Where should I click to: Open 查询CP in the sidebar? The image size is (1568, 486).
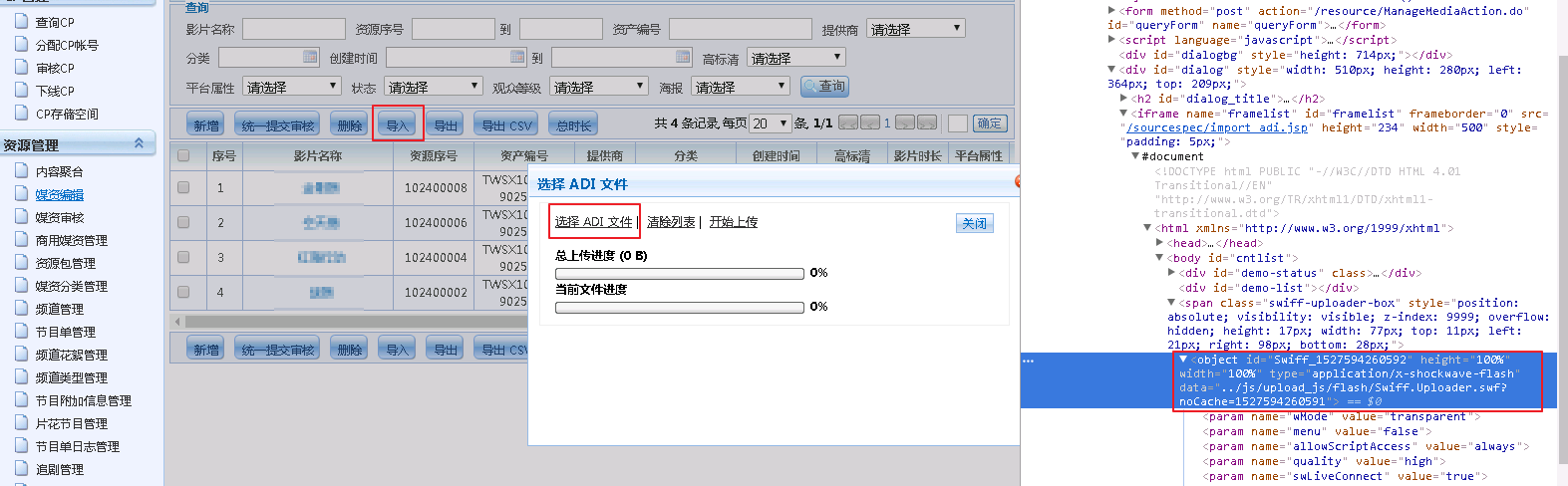(x=55, y=22)
